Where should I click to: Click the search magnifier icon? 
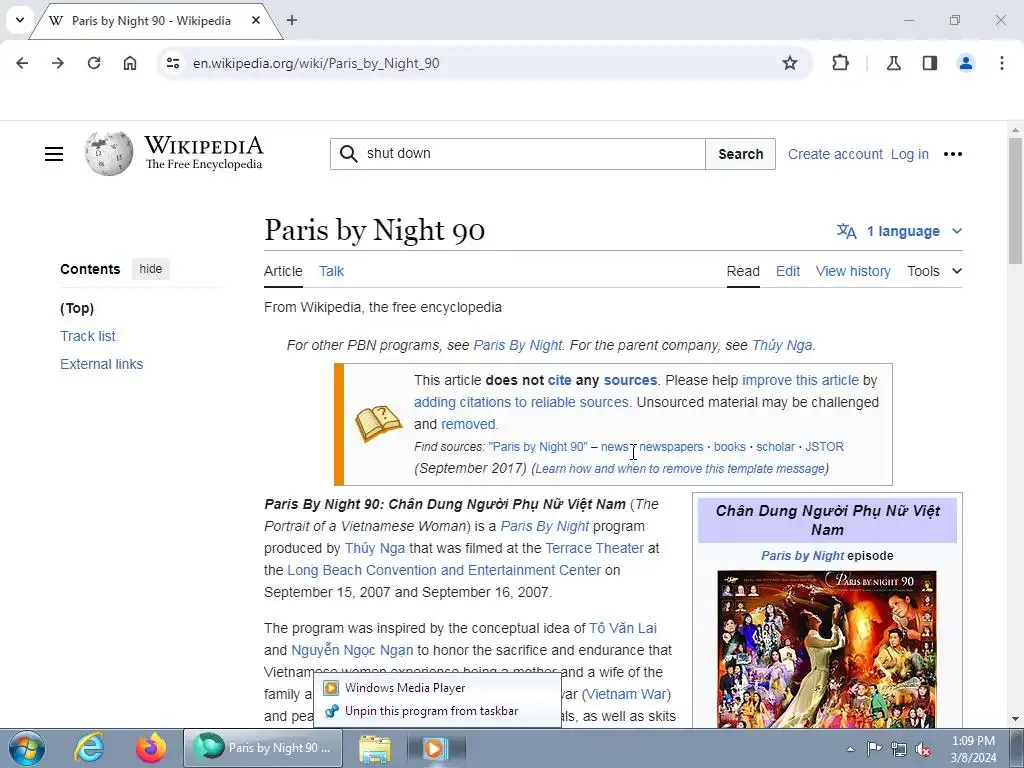tap(349, 154)
